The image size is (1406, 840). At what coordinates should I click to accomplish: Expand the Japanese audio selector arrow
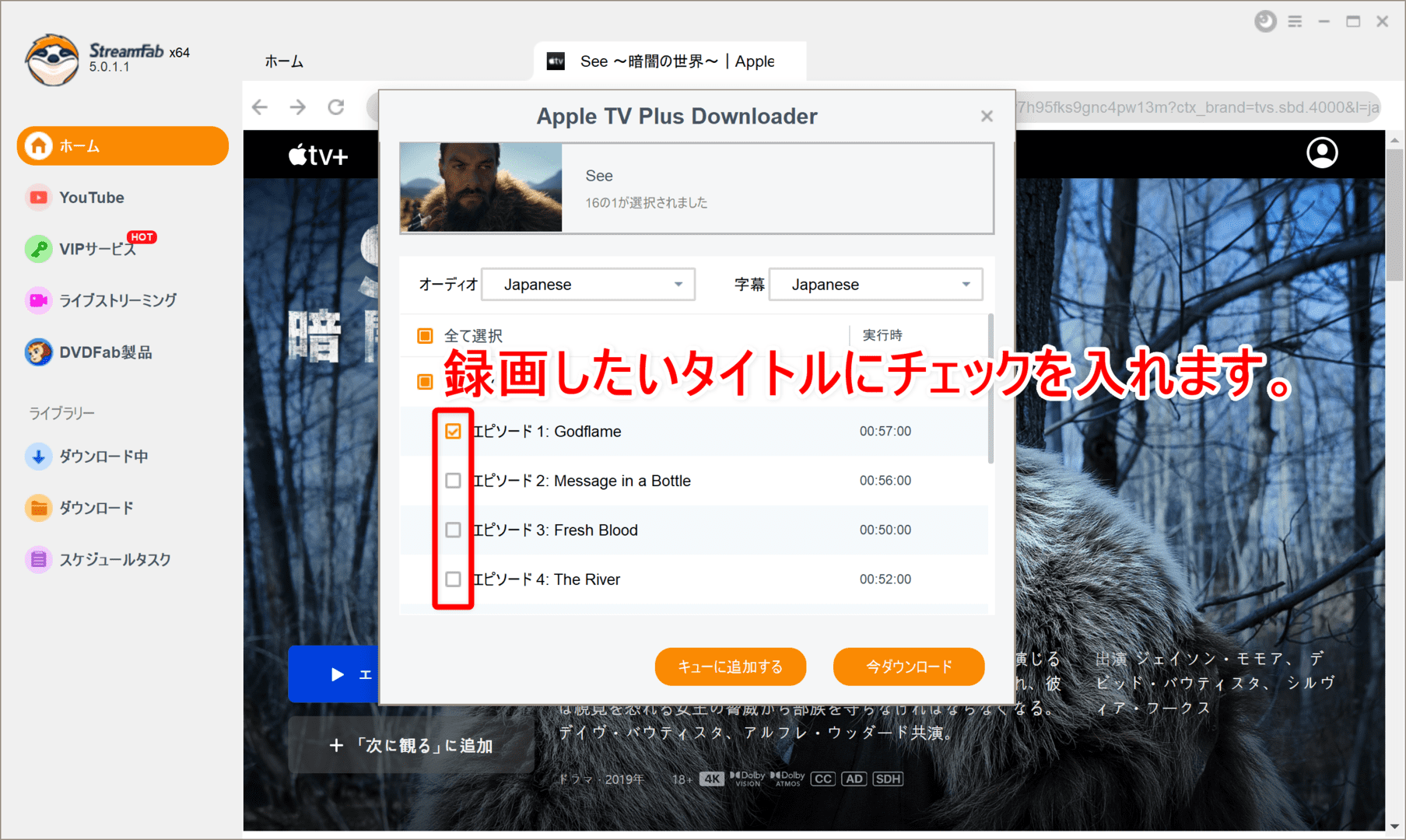click(x=678, y=284)
